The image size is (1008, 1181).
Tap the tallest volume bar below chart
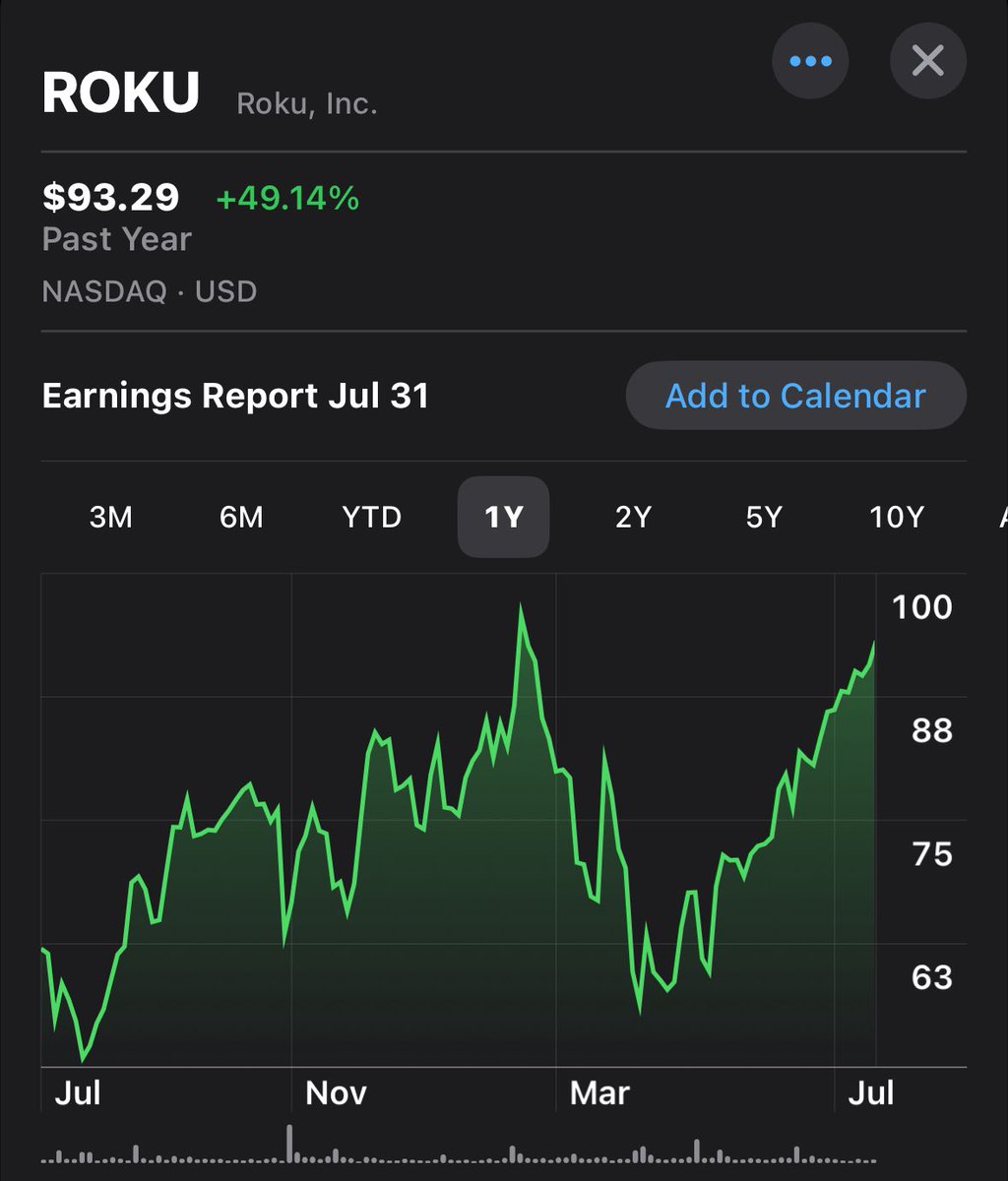pos(289,1143)
